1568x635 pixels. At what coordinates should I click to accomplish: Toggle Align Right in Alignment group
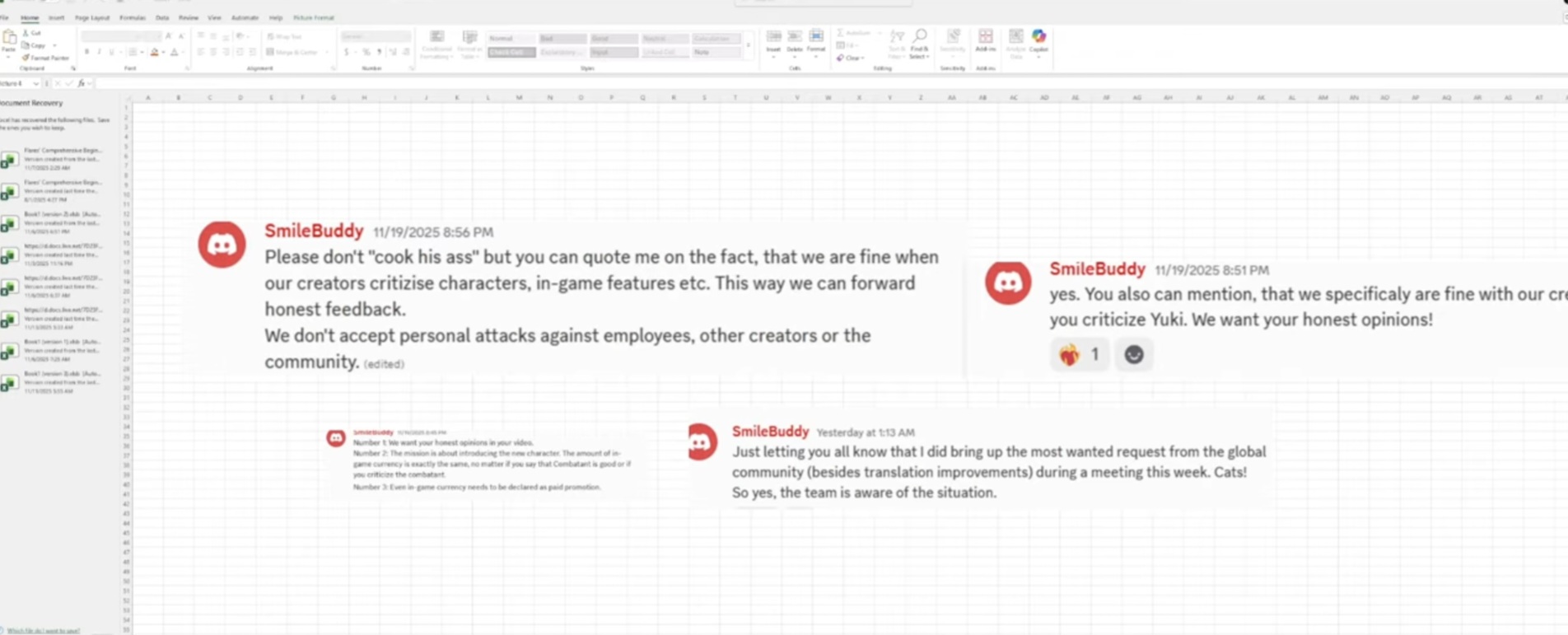pyautogui.click(x=226, y=52)
